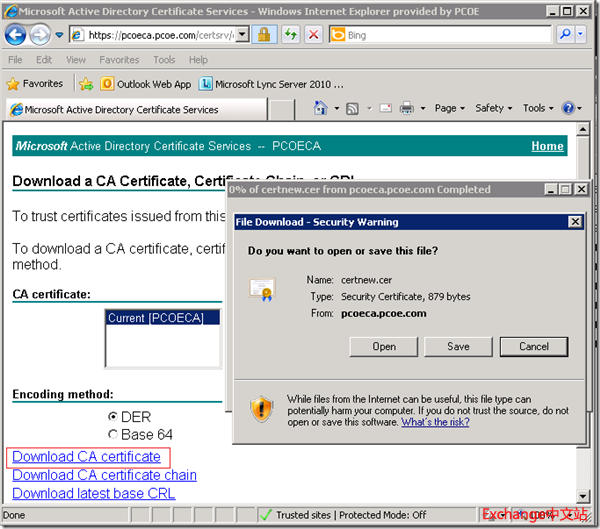Click the Internet Explorer logo in the title bar
The height and width of the screenshot is (529, 600).
[x=10, y=11]
